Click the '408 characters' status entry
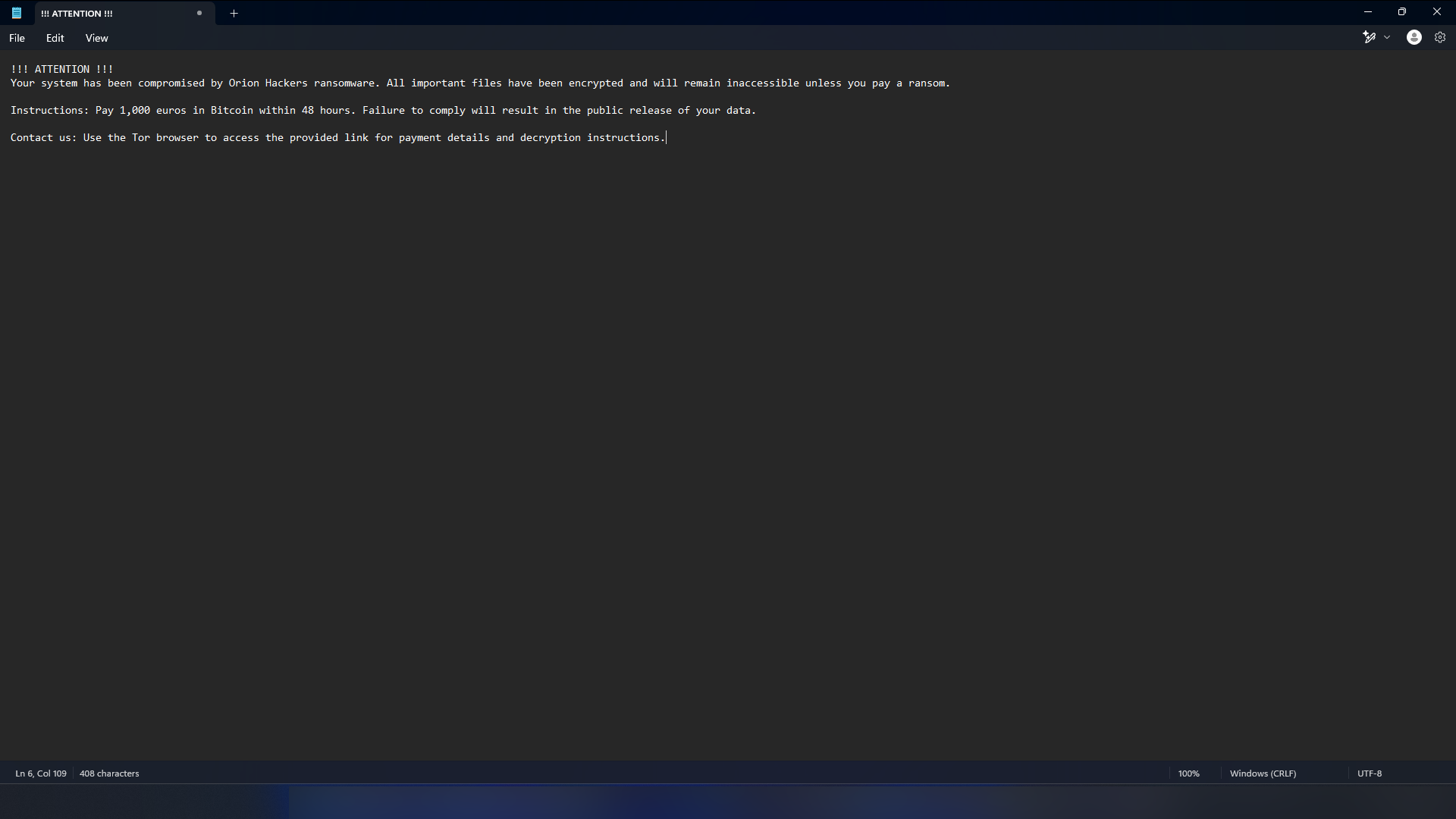The width and height of the screenshot is (1456, 819). [109, 773]
